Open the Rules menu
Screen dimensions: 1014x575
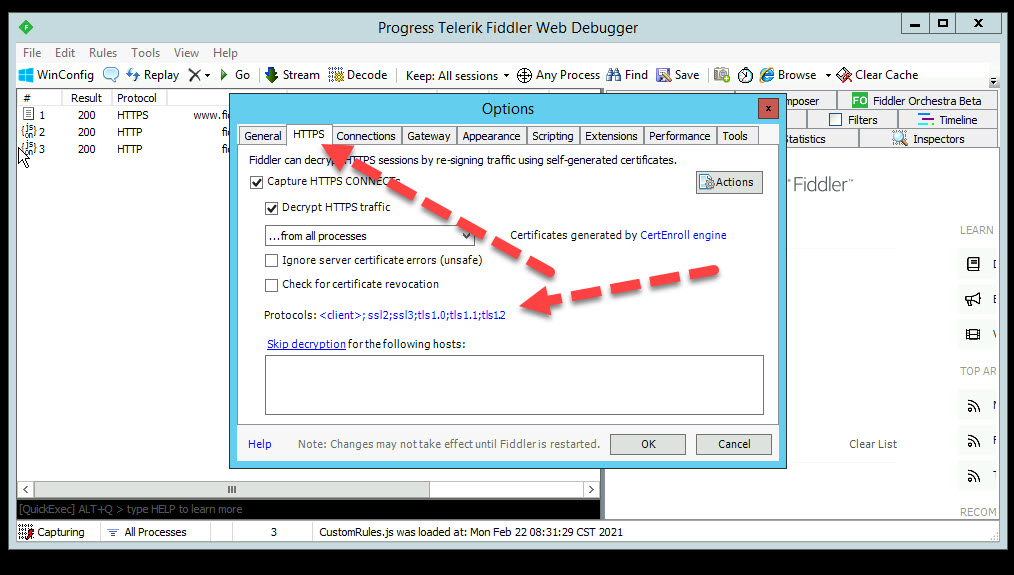(103, 53)
